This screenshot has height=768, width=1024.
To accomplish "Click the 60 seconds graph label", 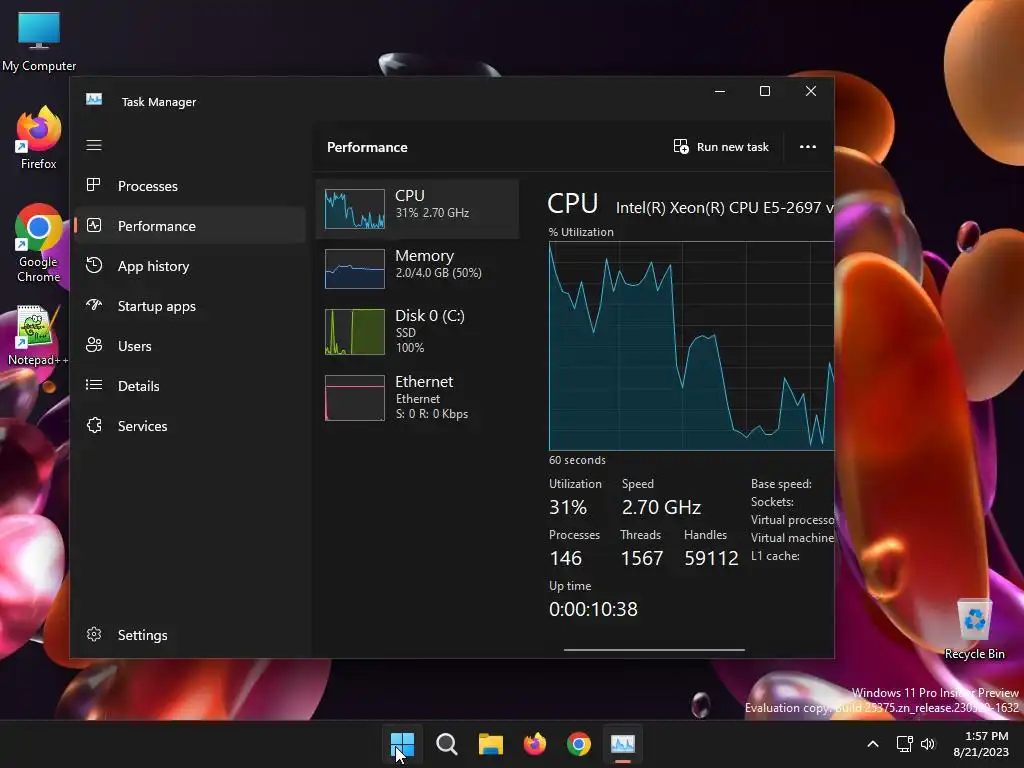I will (x=577, y=460).
